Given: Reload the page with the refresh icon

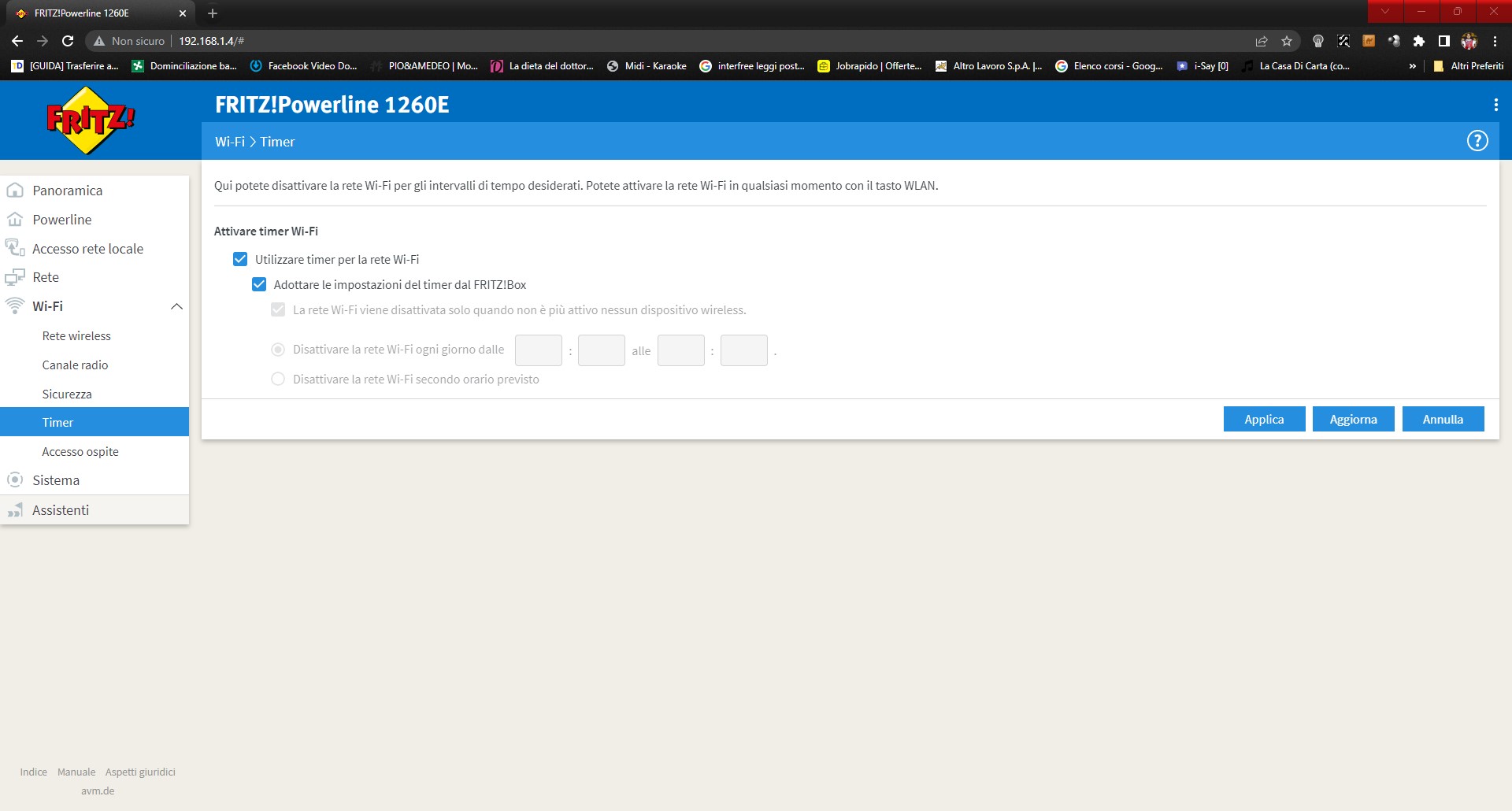Looking at the screenshot, I should pos(68,41).
